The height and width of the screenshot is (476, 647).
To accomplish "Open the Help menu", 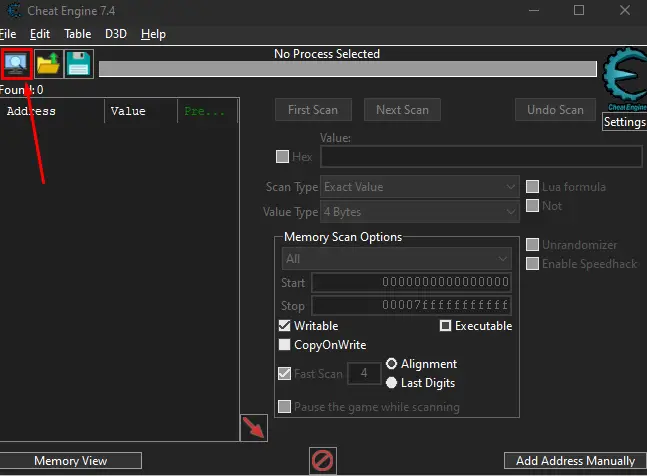I will point(153,34).
